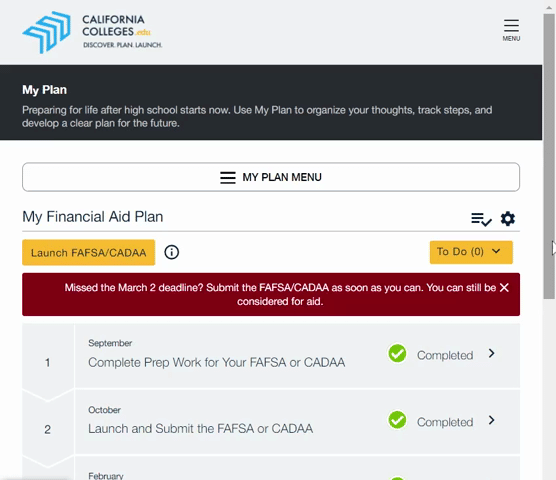
Task: Open the gear settings icon for Financial Aid Plan
Action: (x=508, y=219)
